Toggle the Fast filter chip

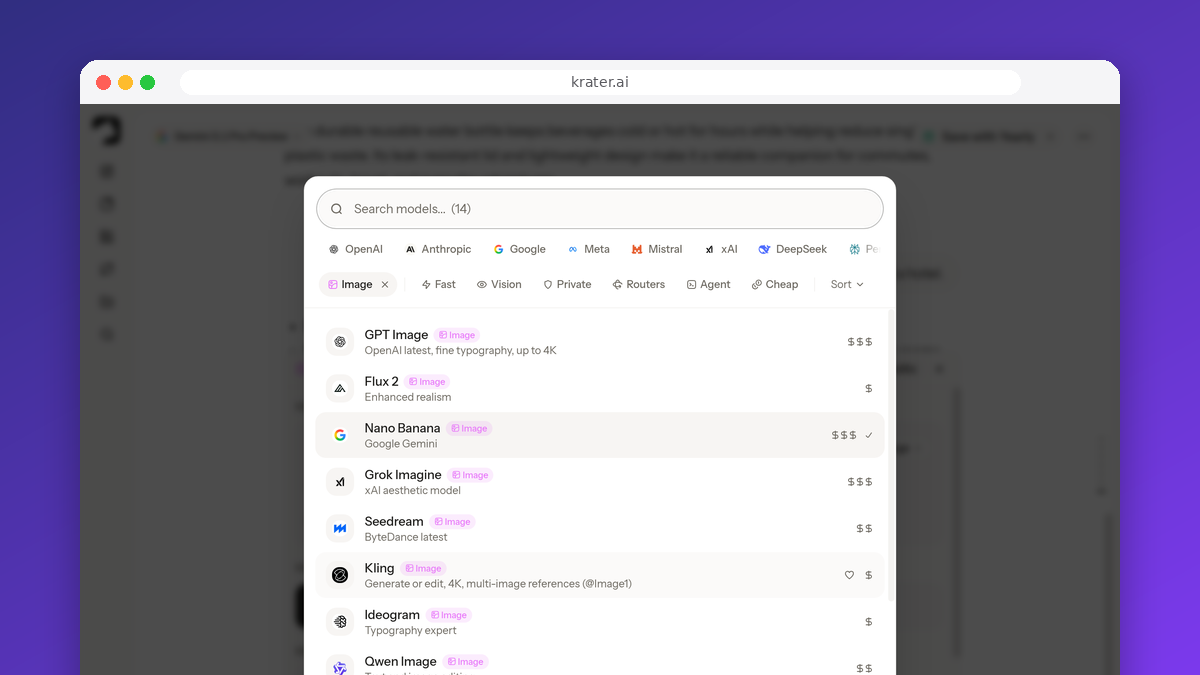(438, 285)
